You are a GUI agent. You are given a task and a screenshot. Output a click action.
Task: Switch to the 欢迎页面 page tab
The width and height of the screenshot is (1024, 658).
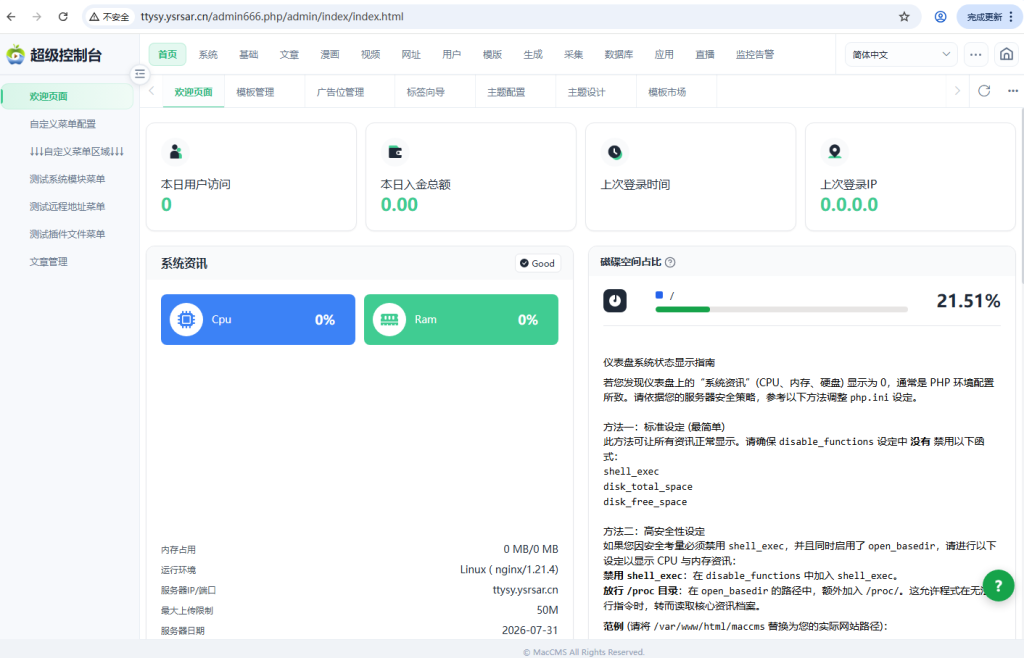pyautogui.click(x=193, y=92)
